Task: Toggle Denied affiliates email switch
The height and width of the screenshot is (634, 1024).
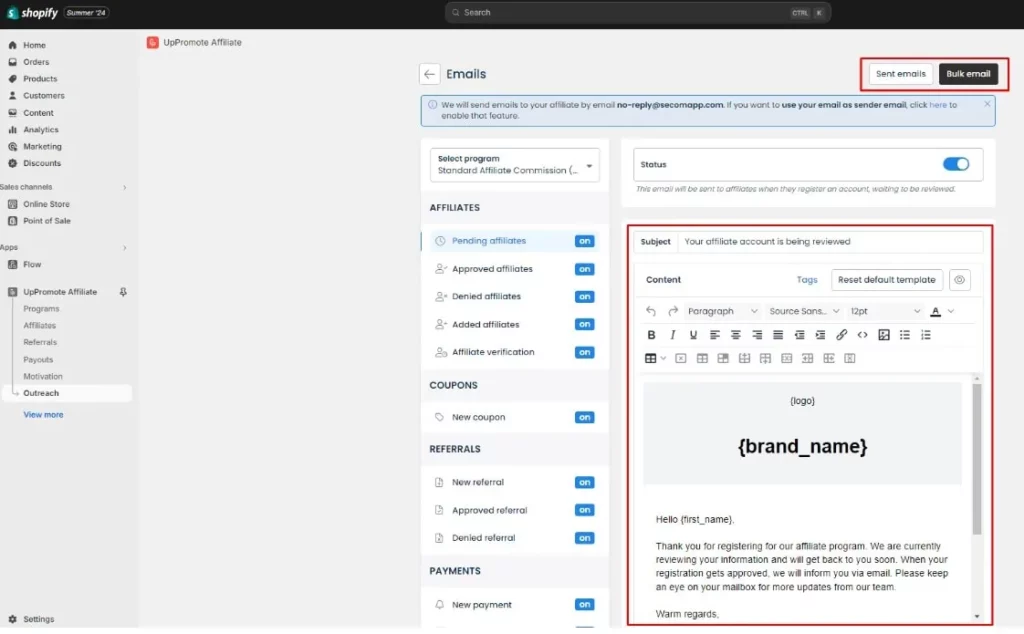Action: tap(584, 296)
